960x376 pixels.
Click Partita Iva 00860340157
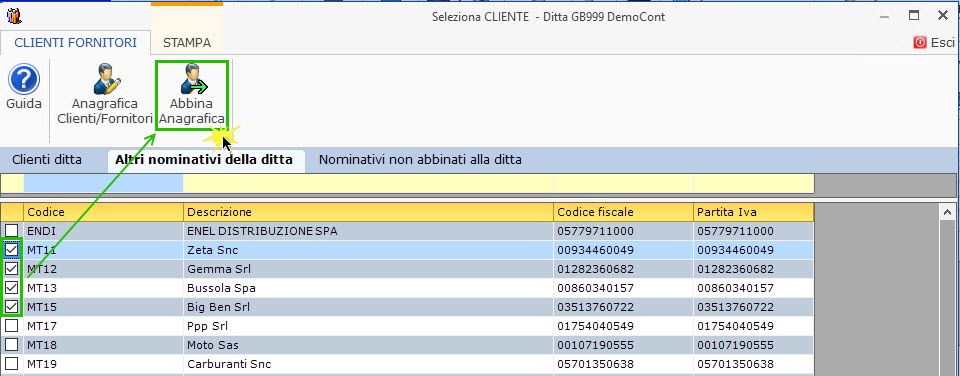coord(753,288)
